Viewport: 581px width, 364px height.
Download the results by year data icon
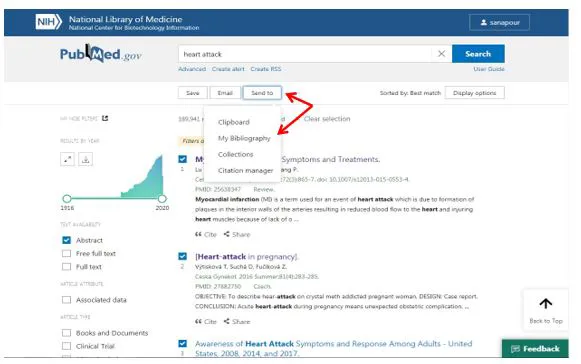86,159
